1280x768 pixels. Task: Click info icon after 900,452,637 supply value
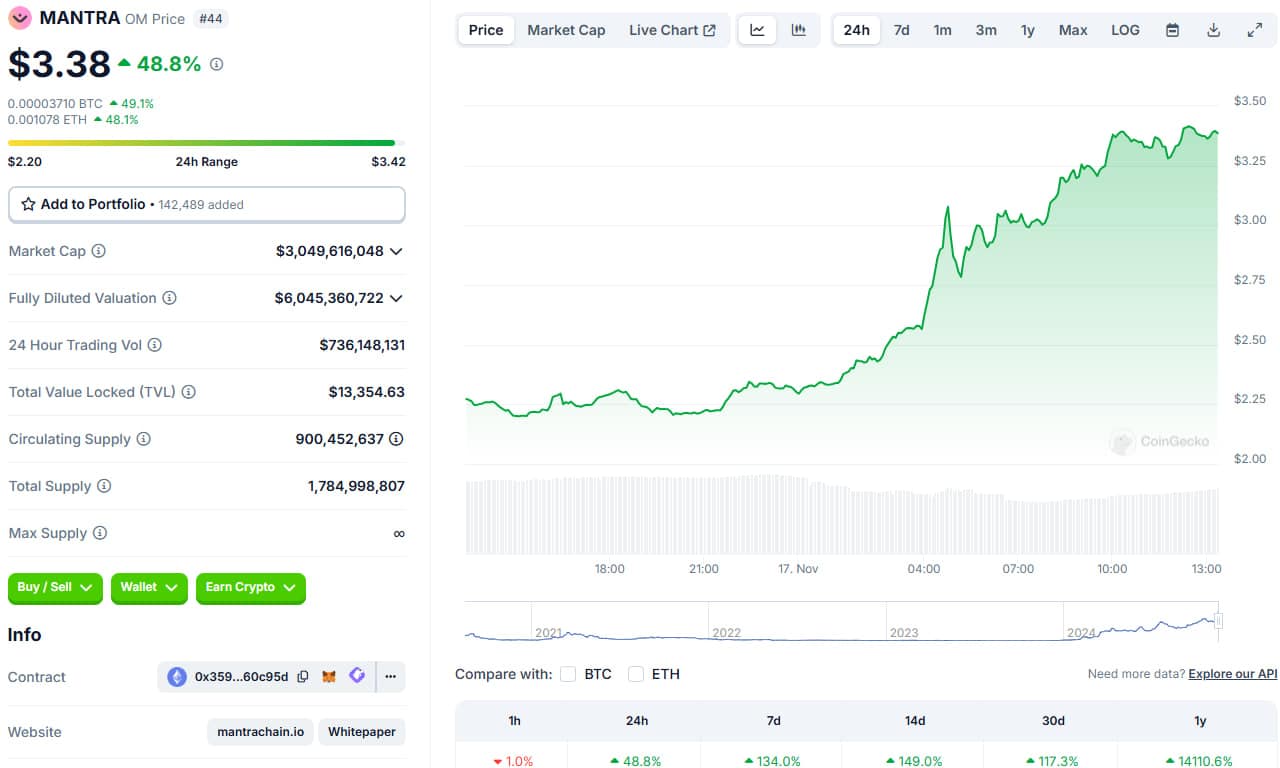(397, 439)
